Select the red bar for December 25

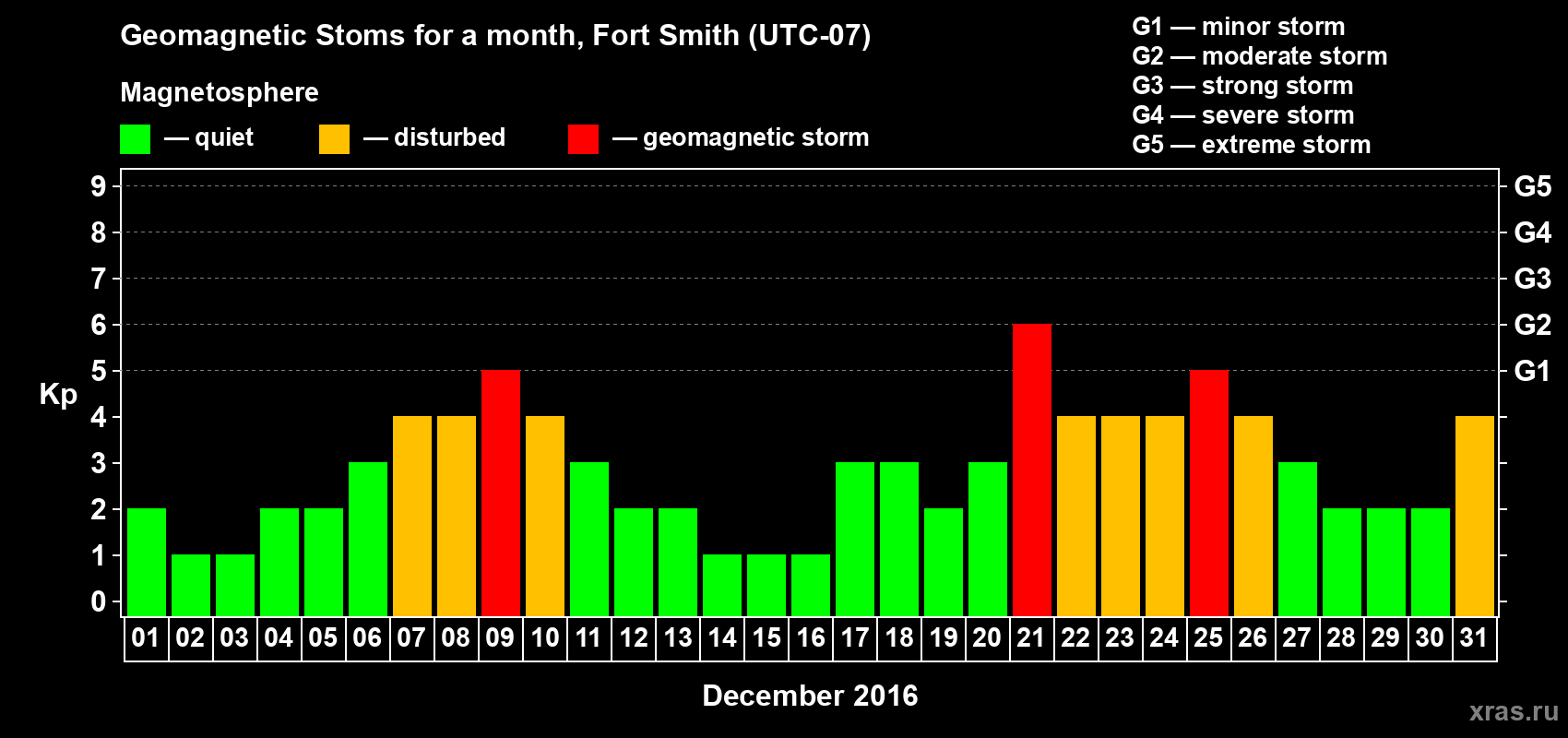[1209, 494]
